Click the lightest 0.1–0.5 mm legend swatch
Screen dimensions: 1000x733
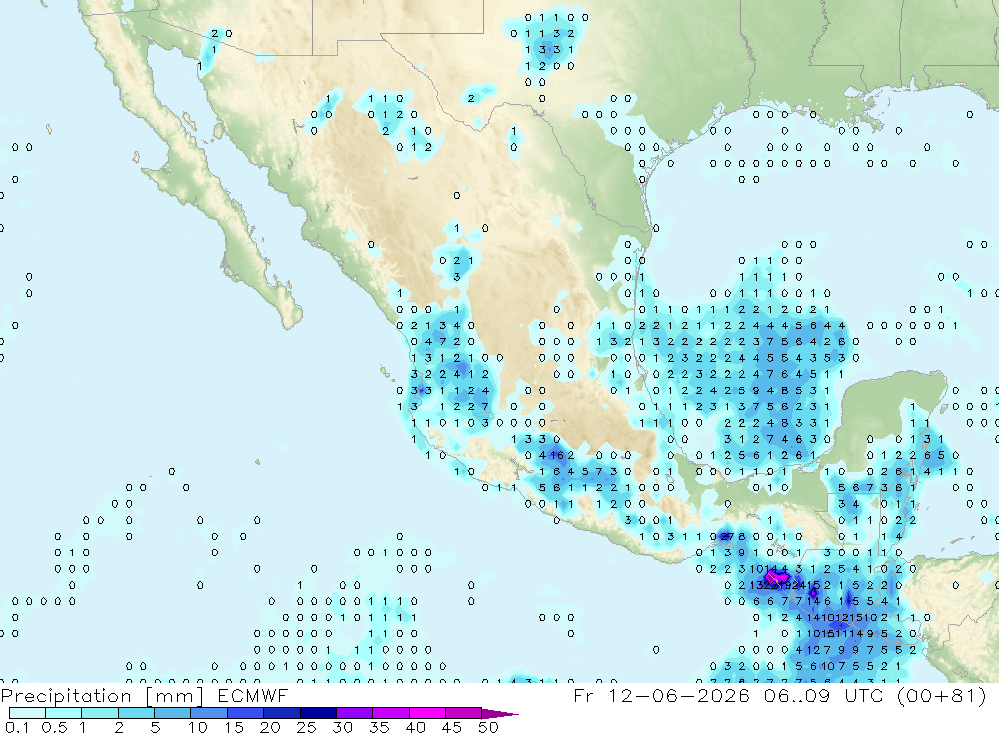point(27,713)
